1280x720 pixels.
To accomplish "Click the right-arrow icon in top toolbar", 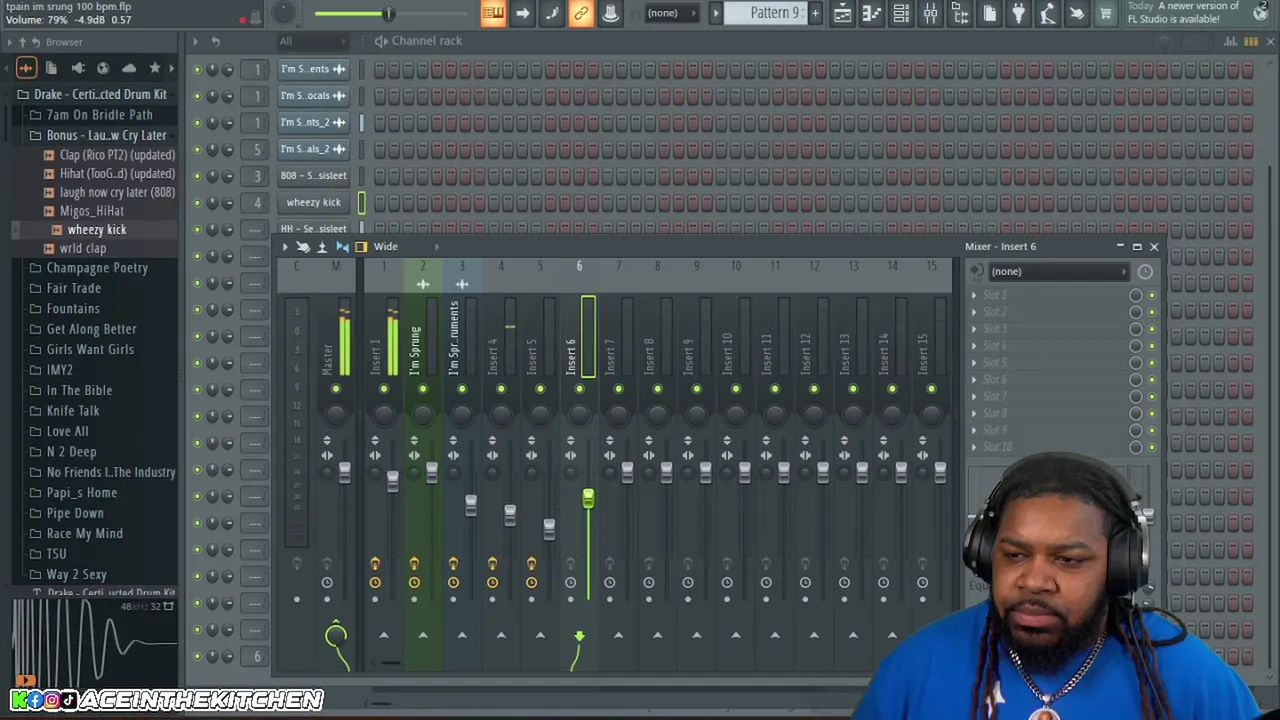I will point(522,13).
